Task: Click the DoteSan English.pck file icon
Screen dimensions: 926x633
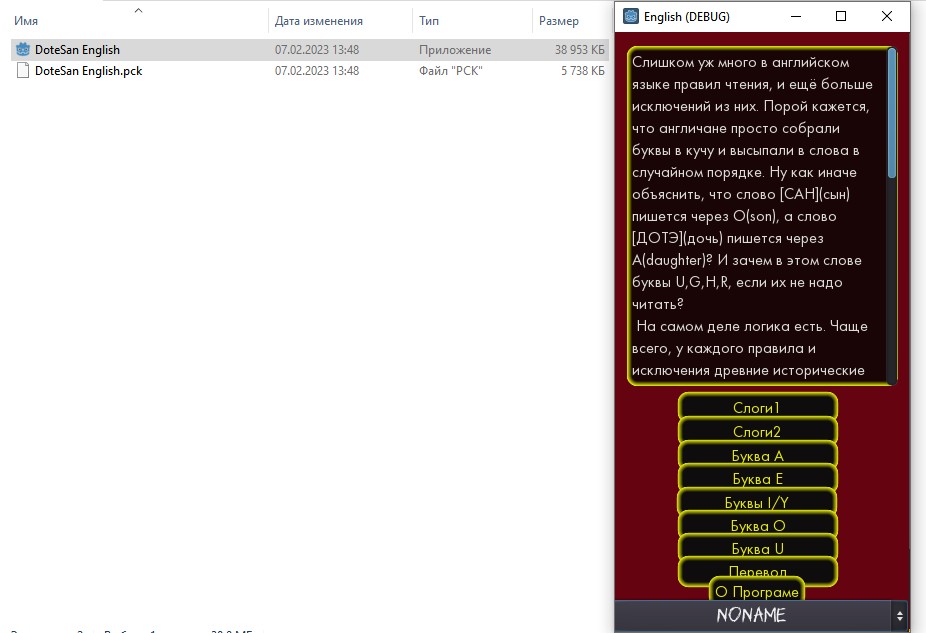Action: pos(22,71)
